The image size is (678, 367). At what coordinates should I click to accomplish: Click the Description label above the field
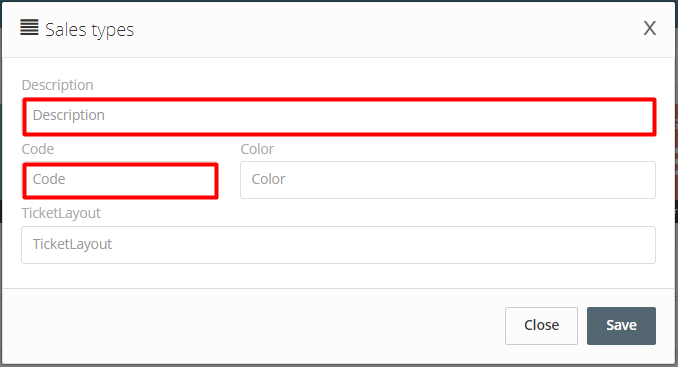[x=58, y=85]
